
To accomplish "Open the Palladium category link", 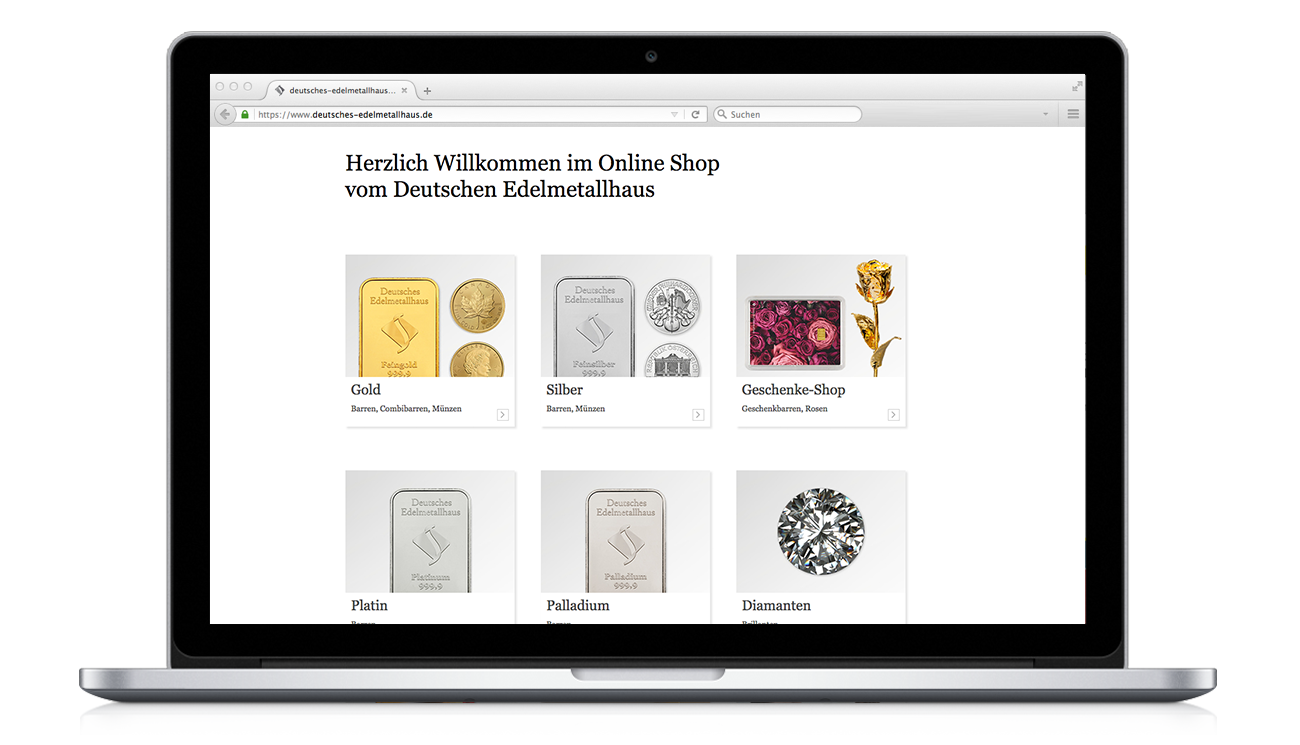I will [x=578, y=606].
